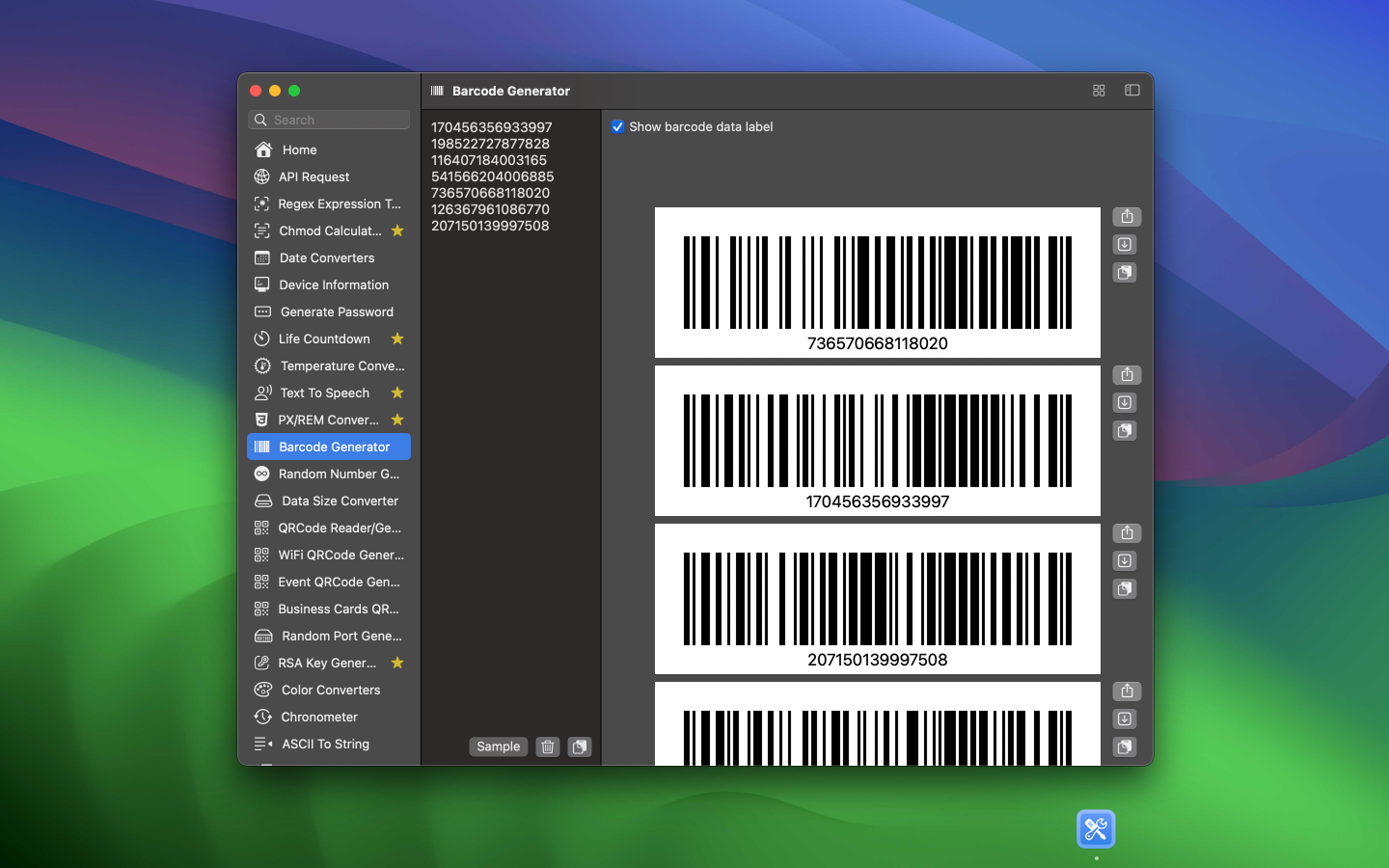This screenshot has height=868, width=1389.
Task: Open ASCII To String tool
Action: 329,744
